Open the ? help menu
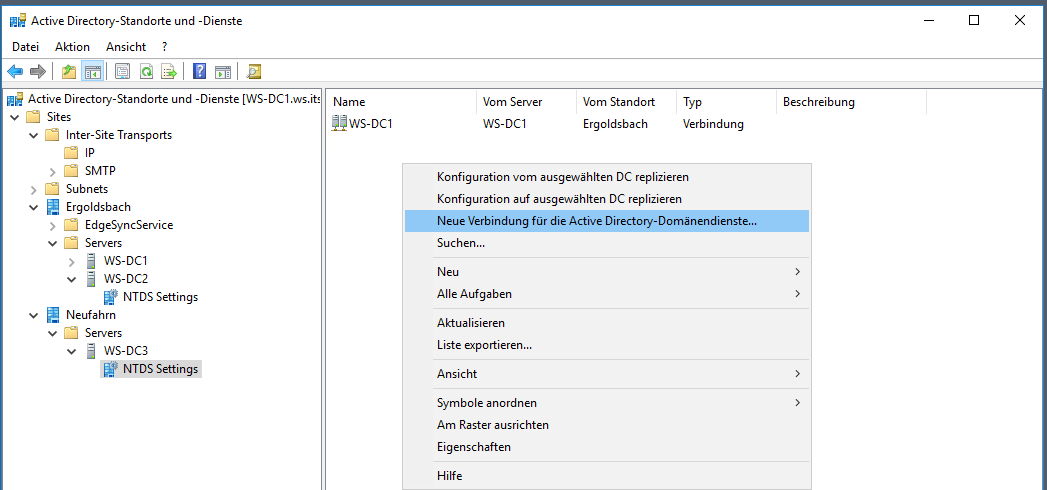The height and width of the screenshot is (490, 1047). pos(164,47)
